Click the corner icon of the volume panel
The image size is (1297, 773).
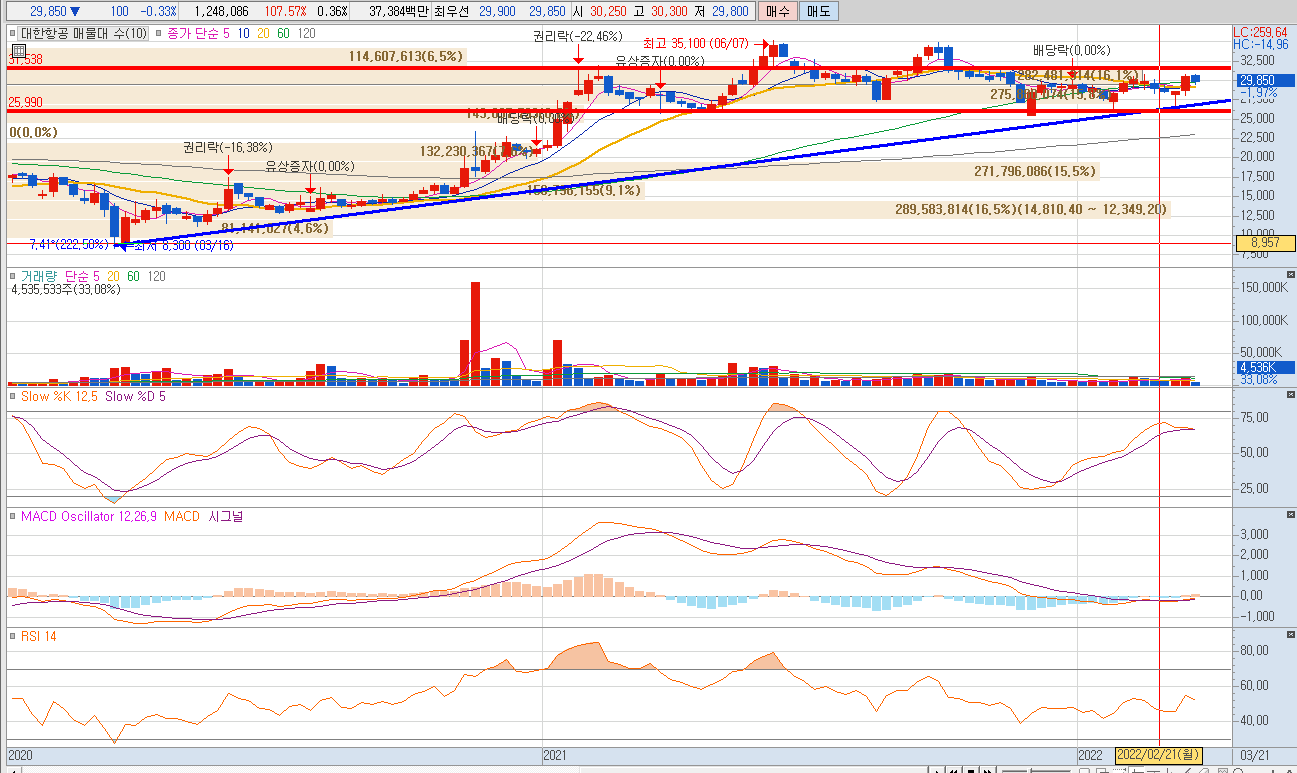coord(1289,274)
